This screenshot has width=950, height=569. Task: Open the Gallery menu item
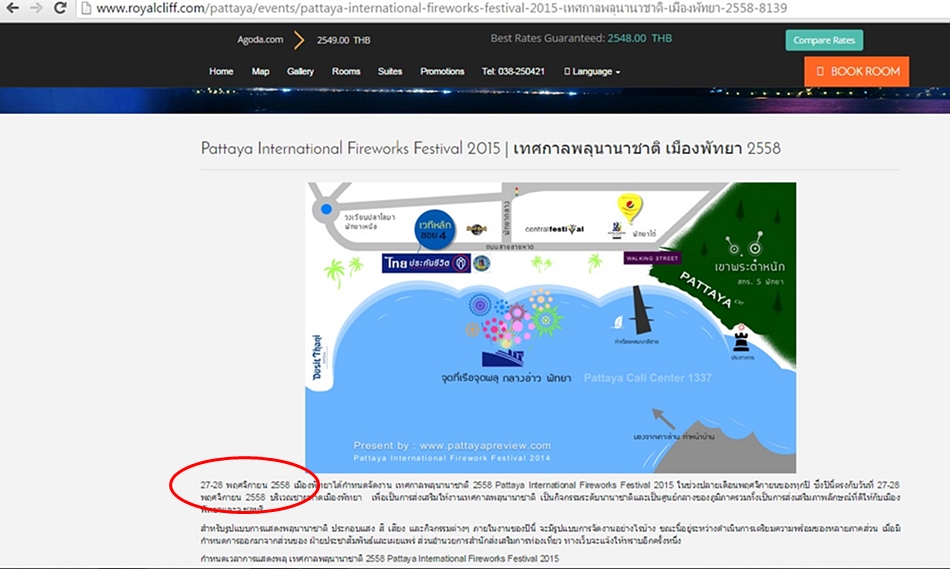301,72
